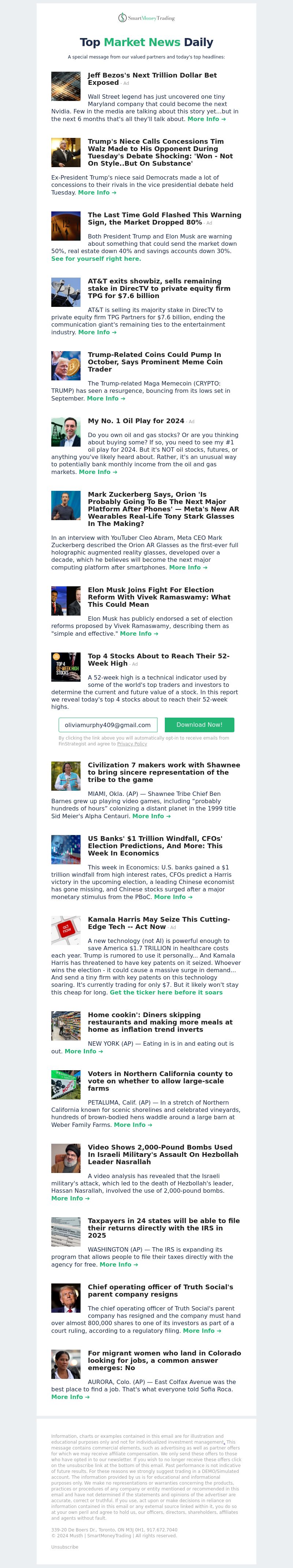Open the Mark Zuckerberg Orion glasses headline

coord(164,509)
